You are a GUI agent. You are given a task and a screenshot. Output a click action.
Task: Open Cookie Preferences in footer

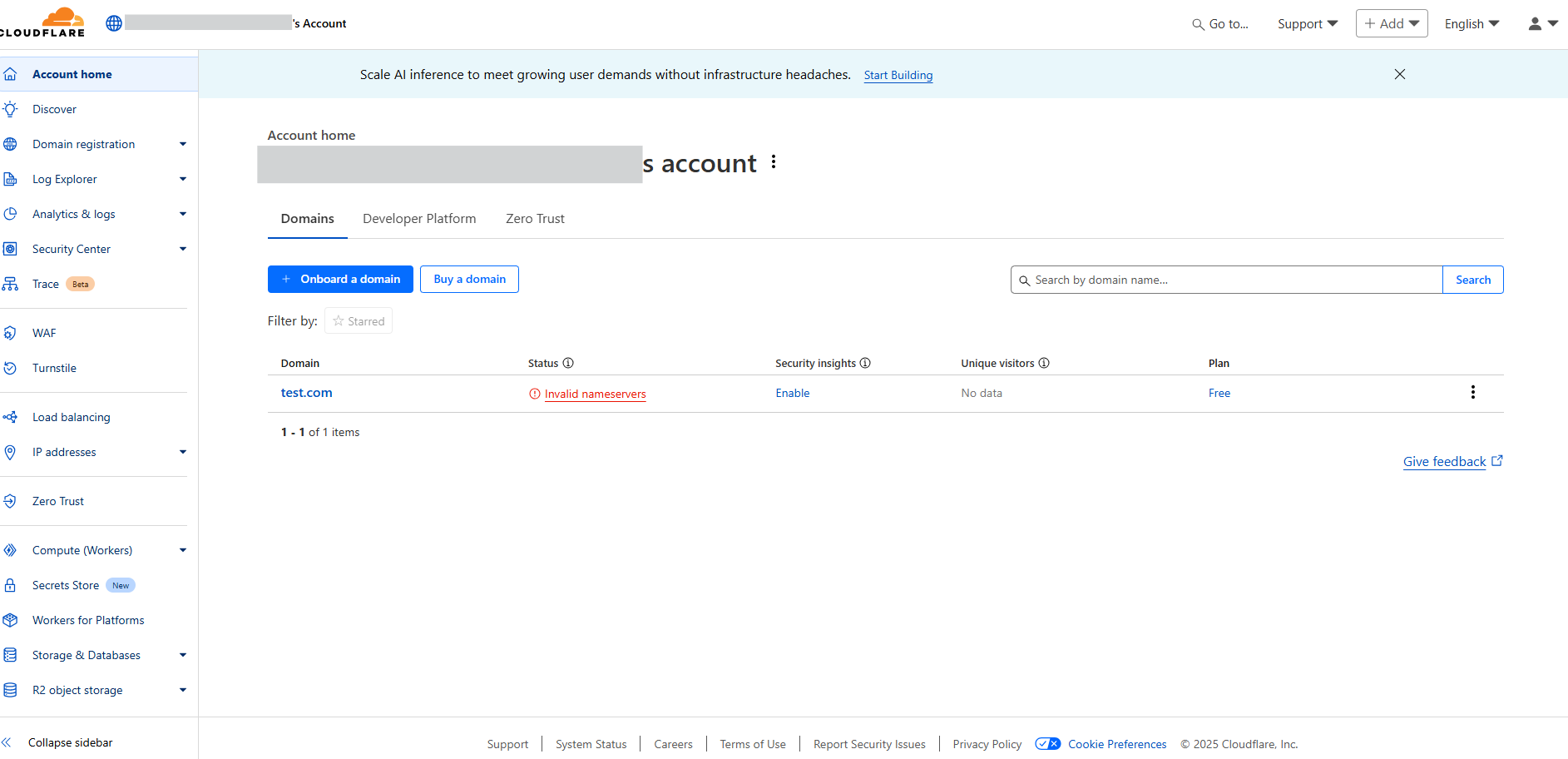pyautogui.click(x=1117, y=744)
